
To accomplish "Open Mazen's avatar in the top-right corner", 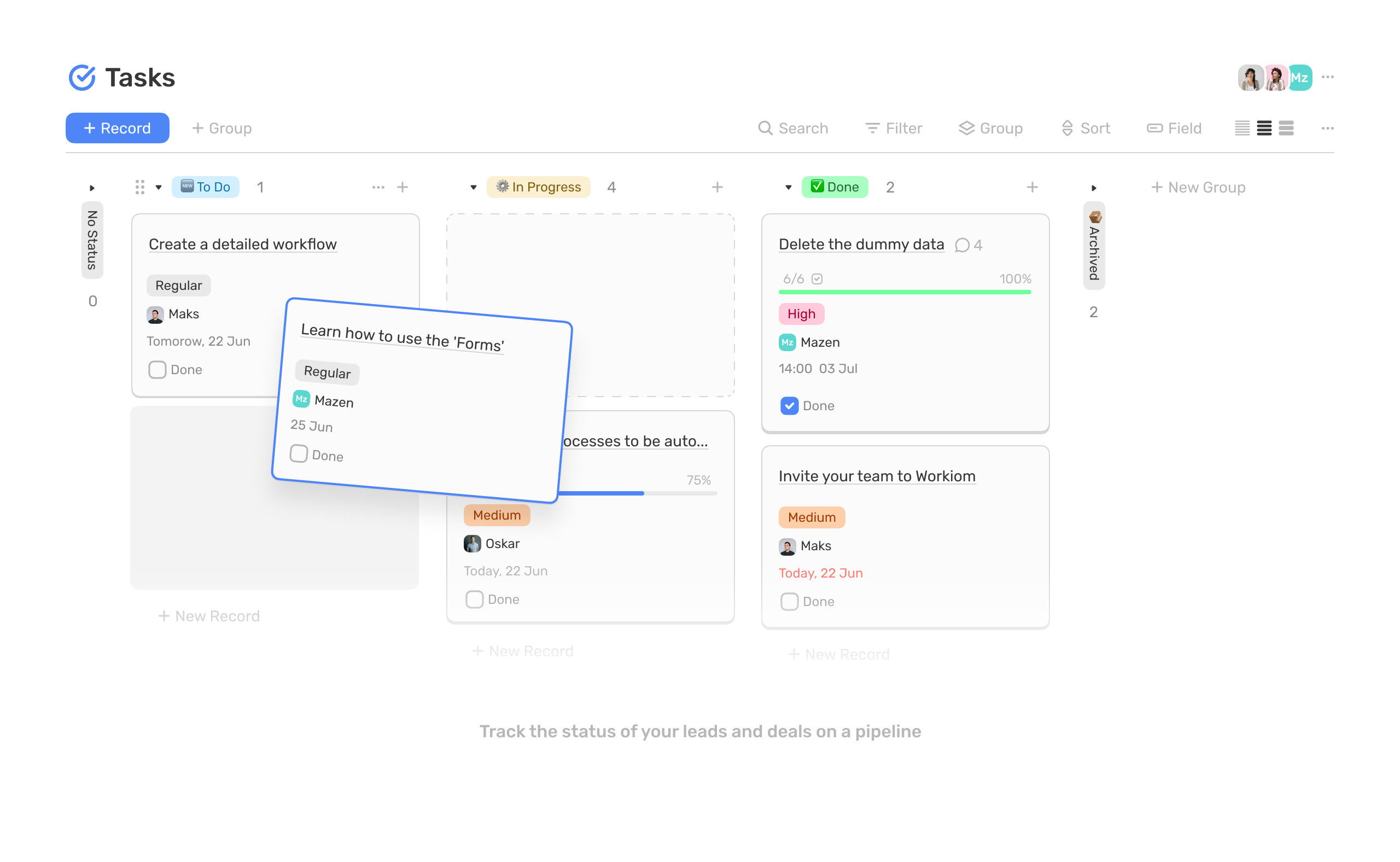I will 1300,77.
